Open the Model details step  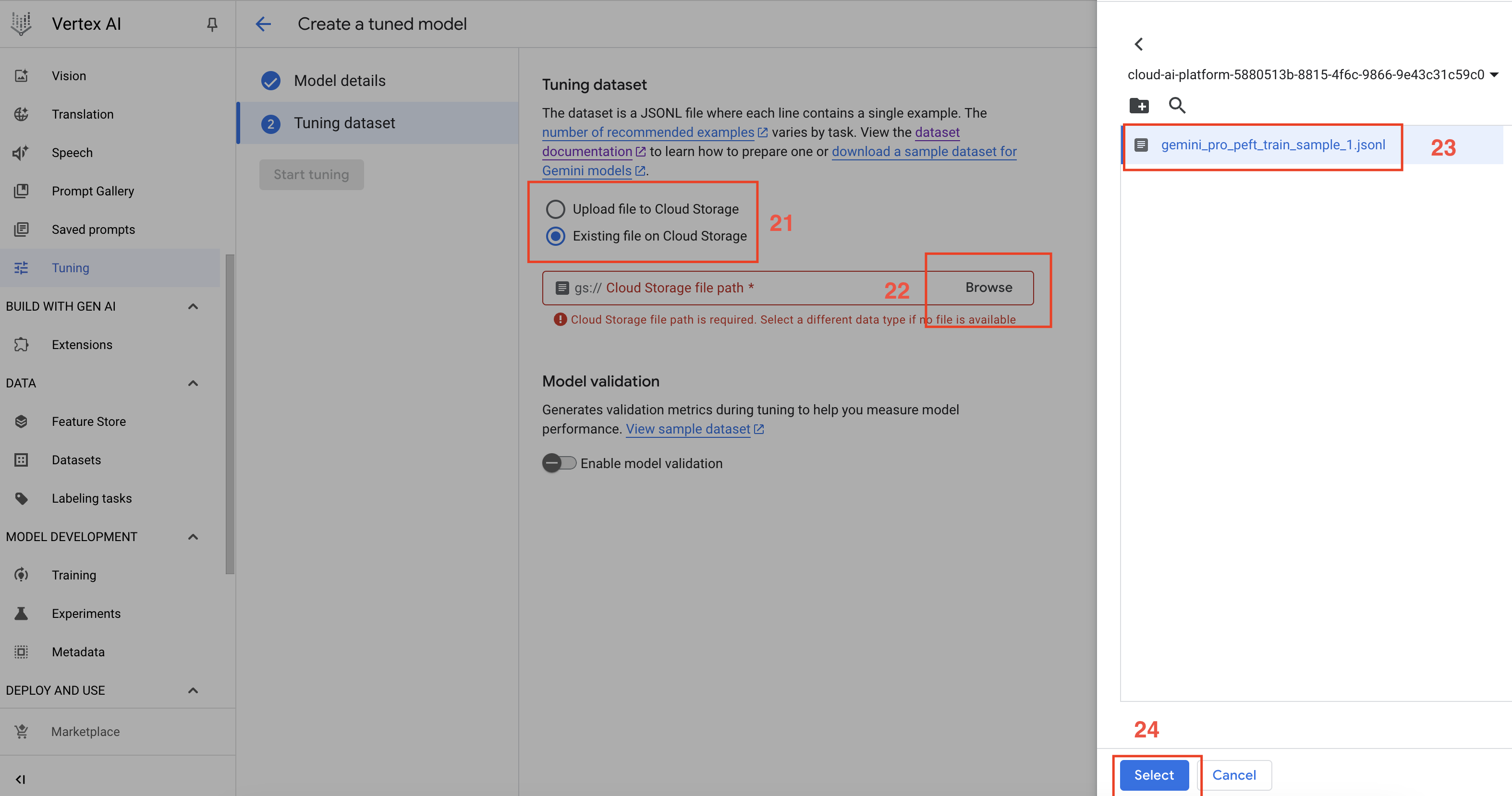tap(378, 81)
